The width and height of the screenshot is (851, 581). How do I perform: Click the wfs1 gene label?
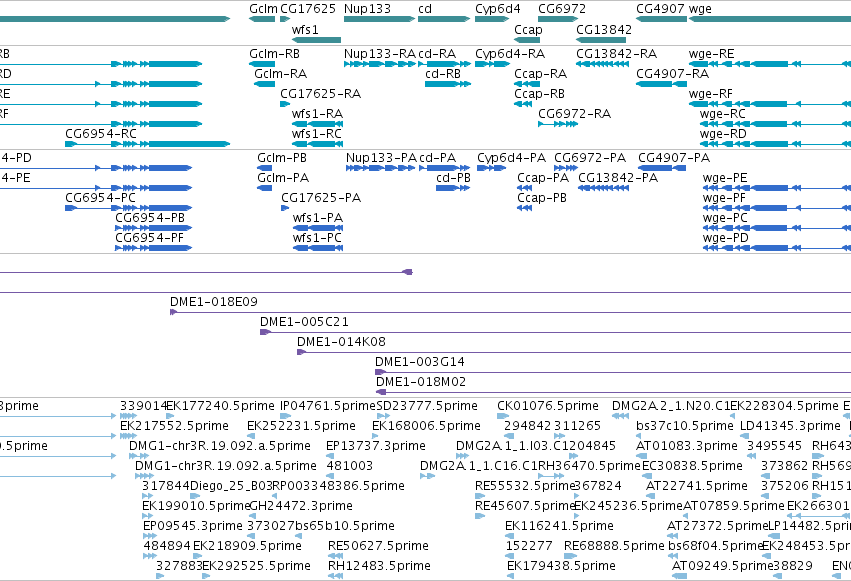(x=305, y=29)
